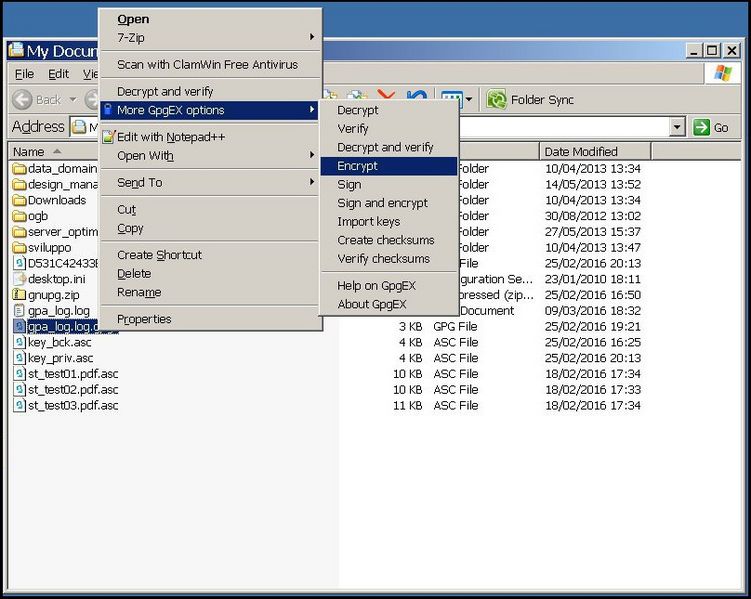Choose Verify in GpgEX submenu

tap(388, 129)
